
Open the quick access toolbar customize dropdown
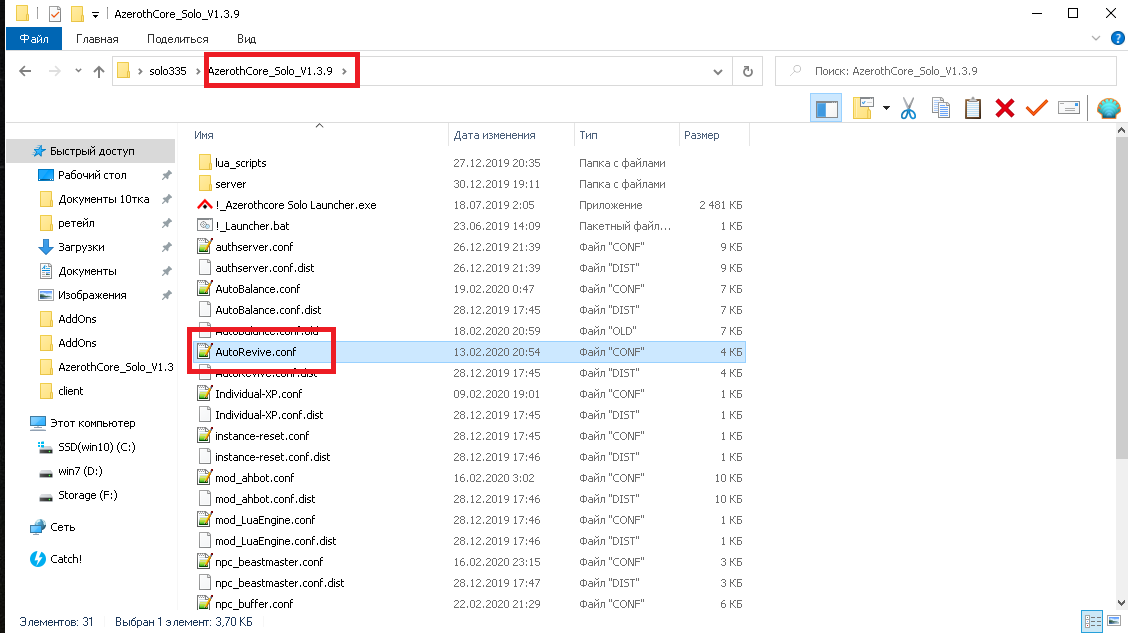point(95,14)
